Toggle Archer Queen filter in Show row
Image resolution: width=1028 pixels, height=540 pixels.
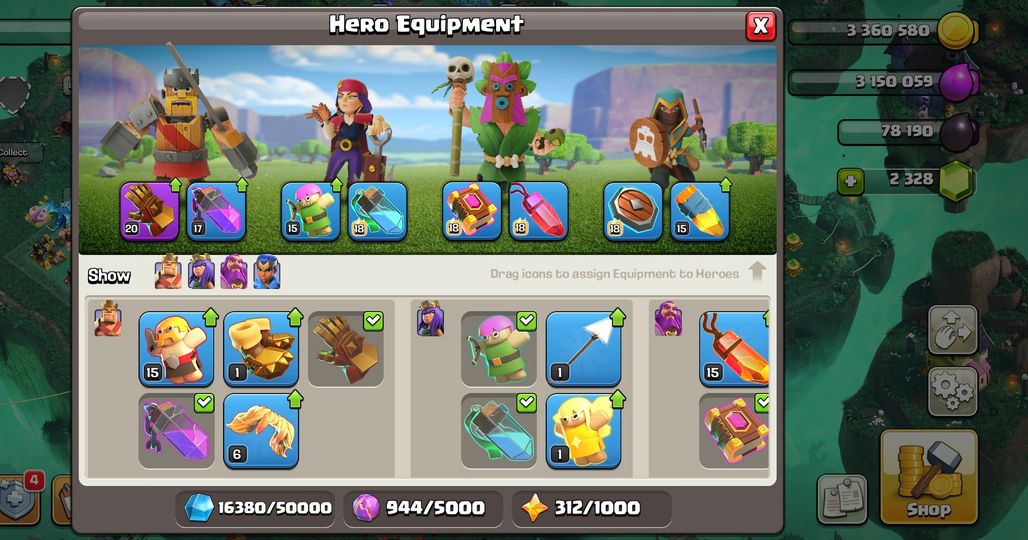pos(201,272)
